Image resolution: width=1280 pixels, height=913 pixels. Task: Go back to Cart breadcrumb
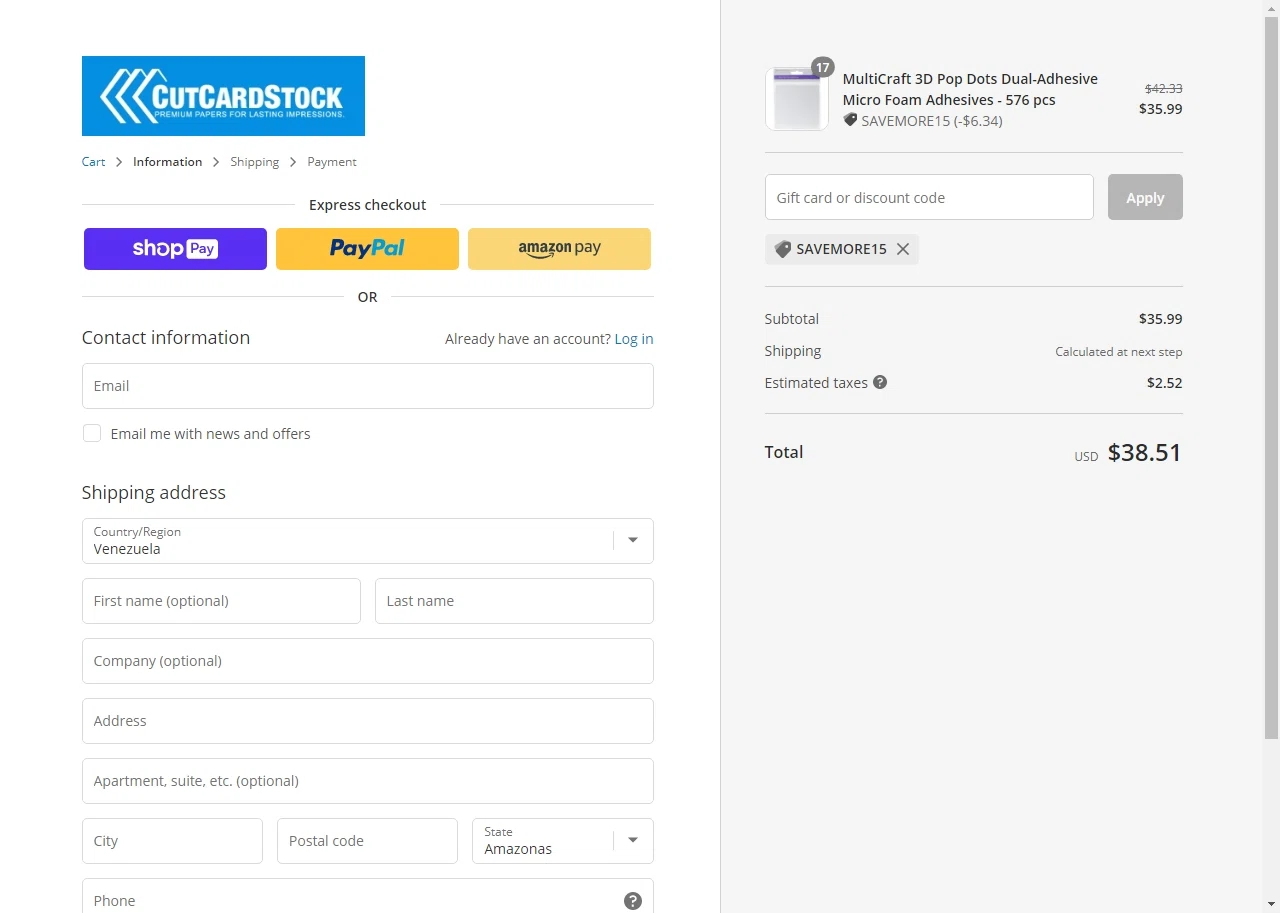[93, 162]
